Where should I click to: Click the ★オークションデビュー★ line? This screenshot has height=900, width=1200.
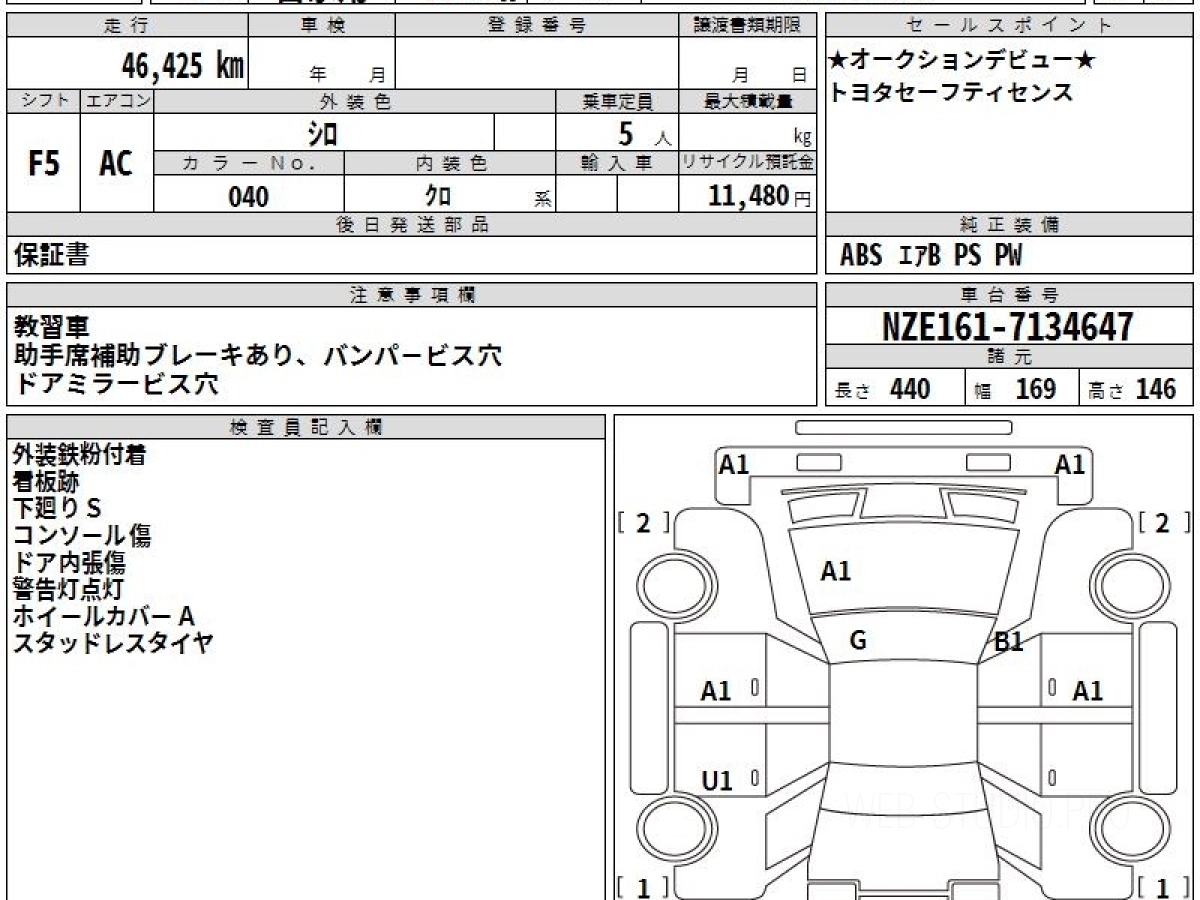[x=962, y=60]
